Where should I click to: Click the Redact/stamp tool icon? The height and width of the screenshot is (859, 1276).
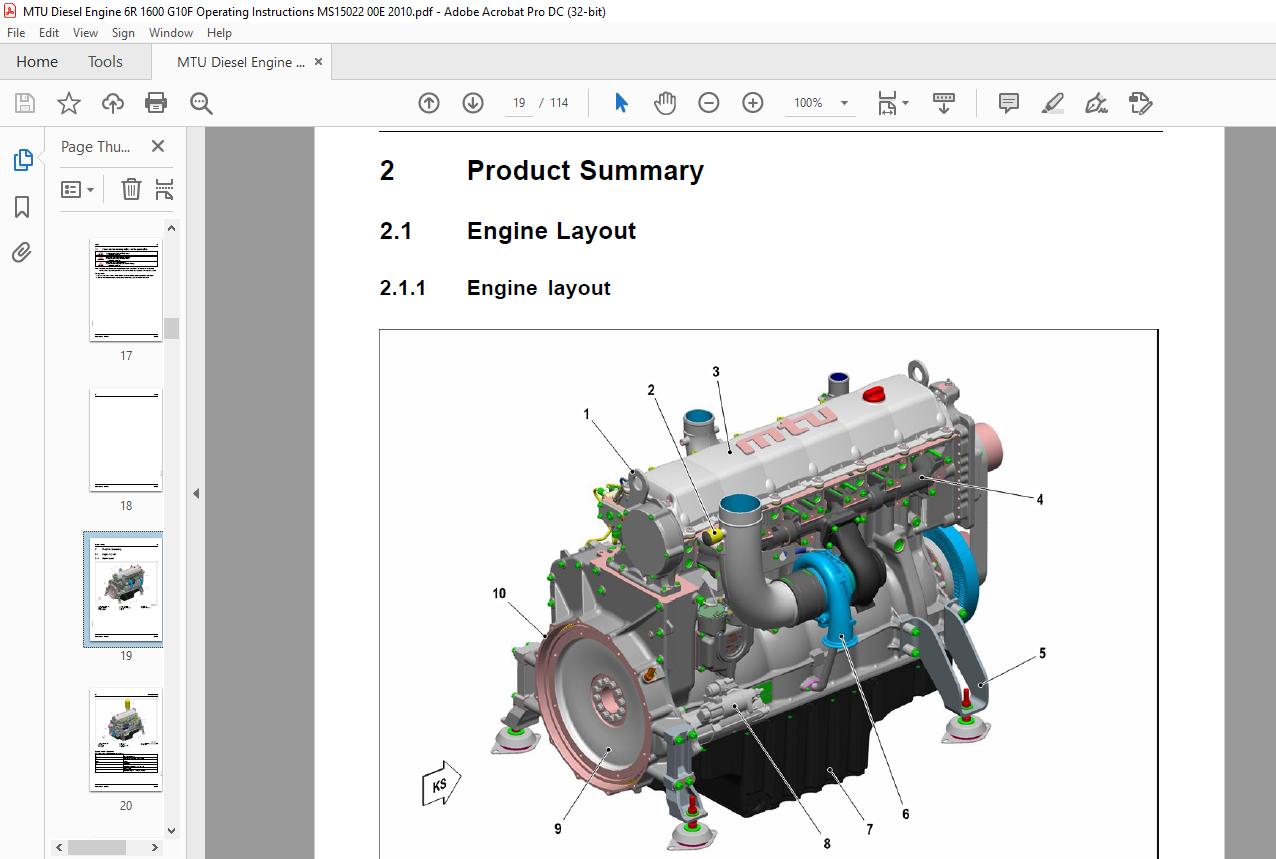[x=1140, y=103]
